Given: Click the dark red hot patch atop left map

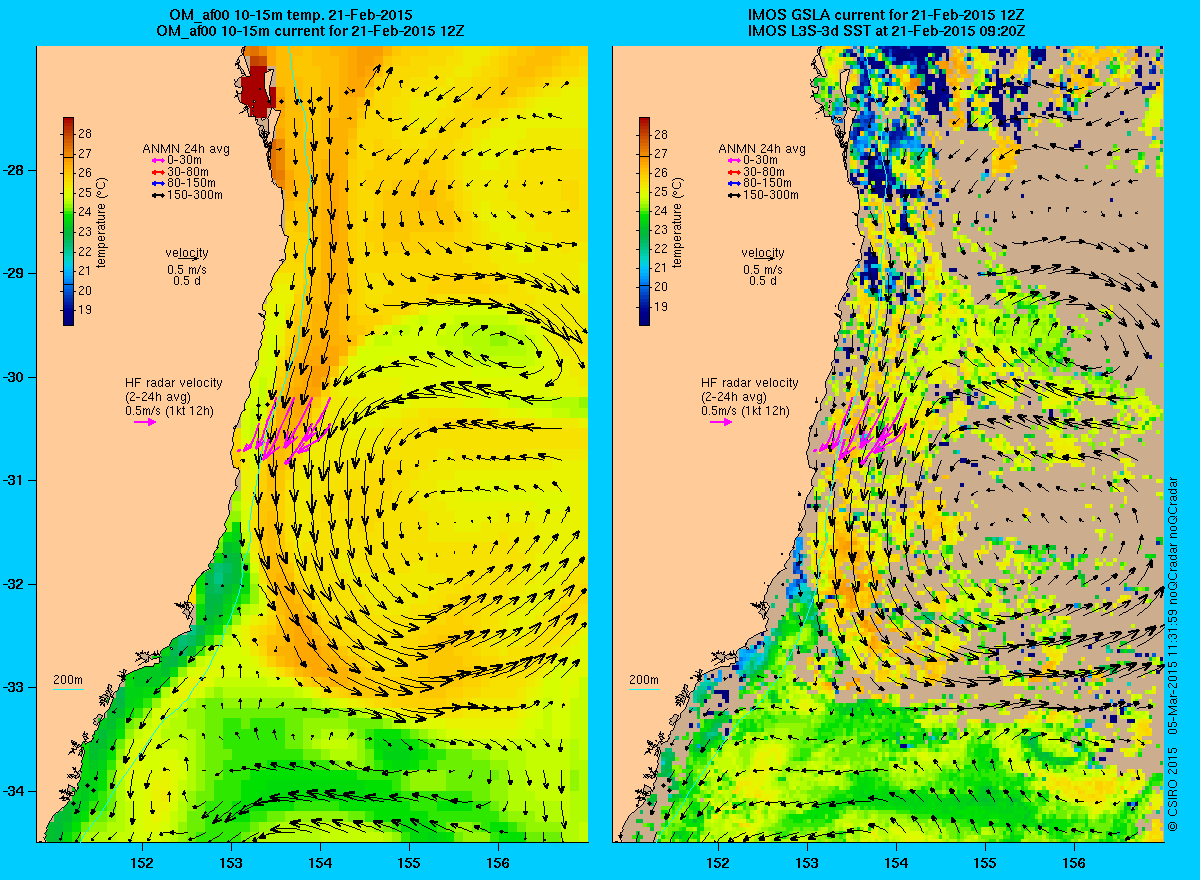Looking at the screenshot, I should (260, 92).
